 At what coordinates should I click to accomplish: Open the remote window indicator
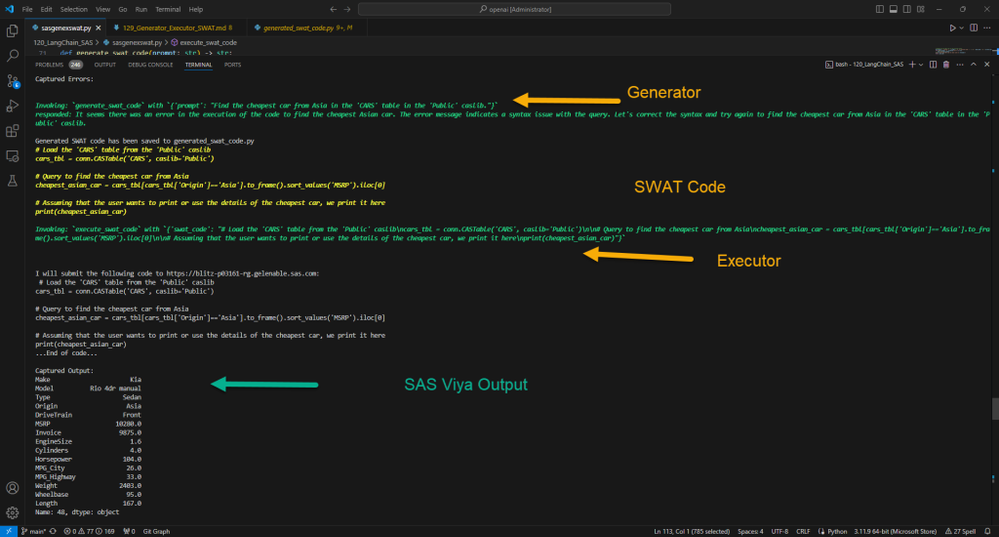pos(8,531)
